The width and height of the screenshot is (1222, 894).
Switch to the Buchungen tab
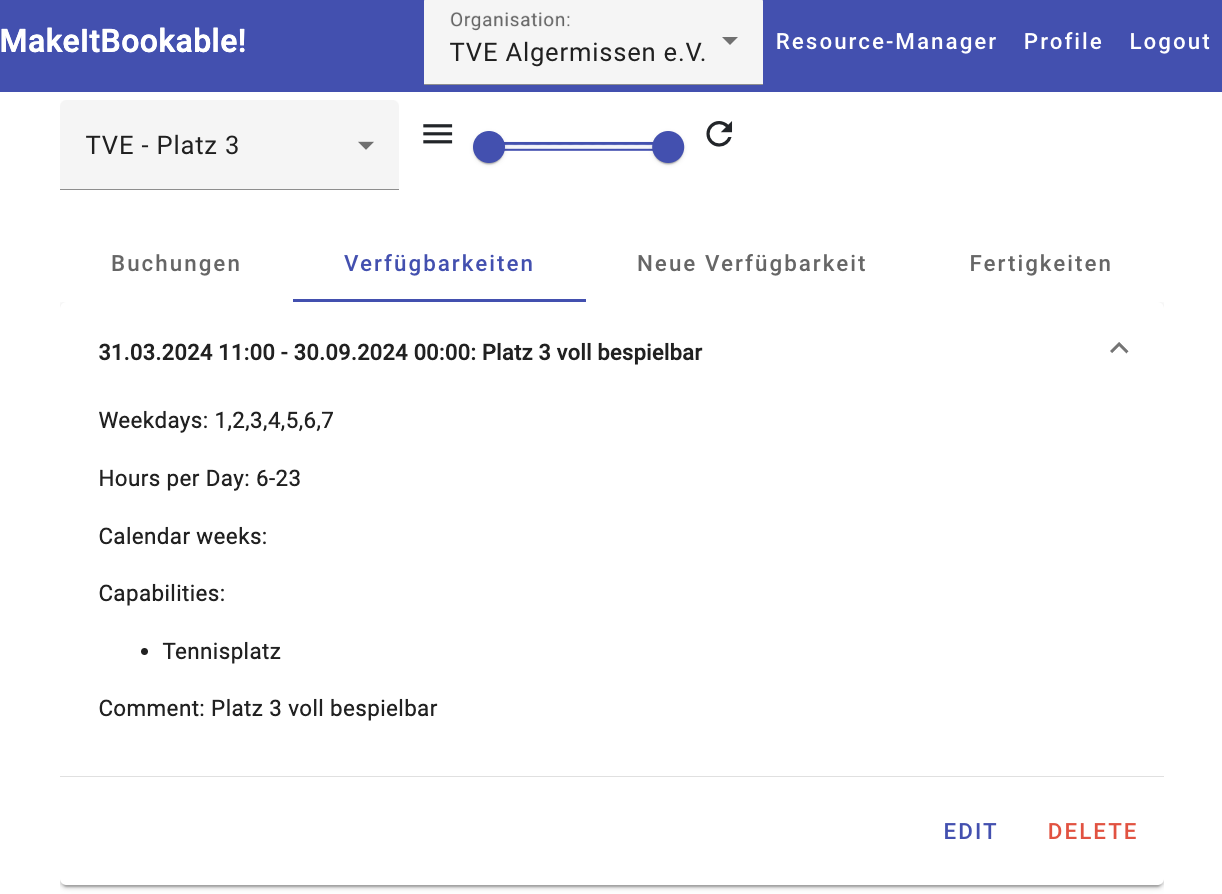(x=176, y=264)
